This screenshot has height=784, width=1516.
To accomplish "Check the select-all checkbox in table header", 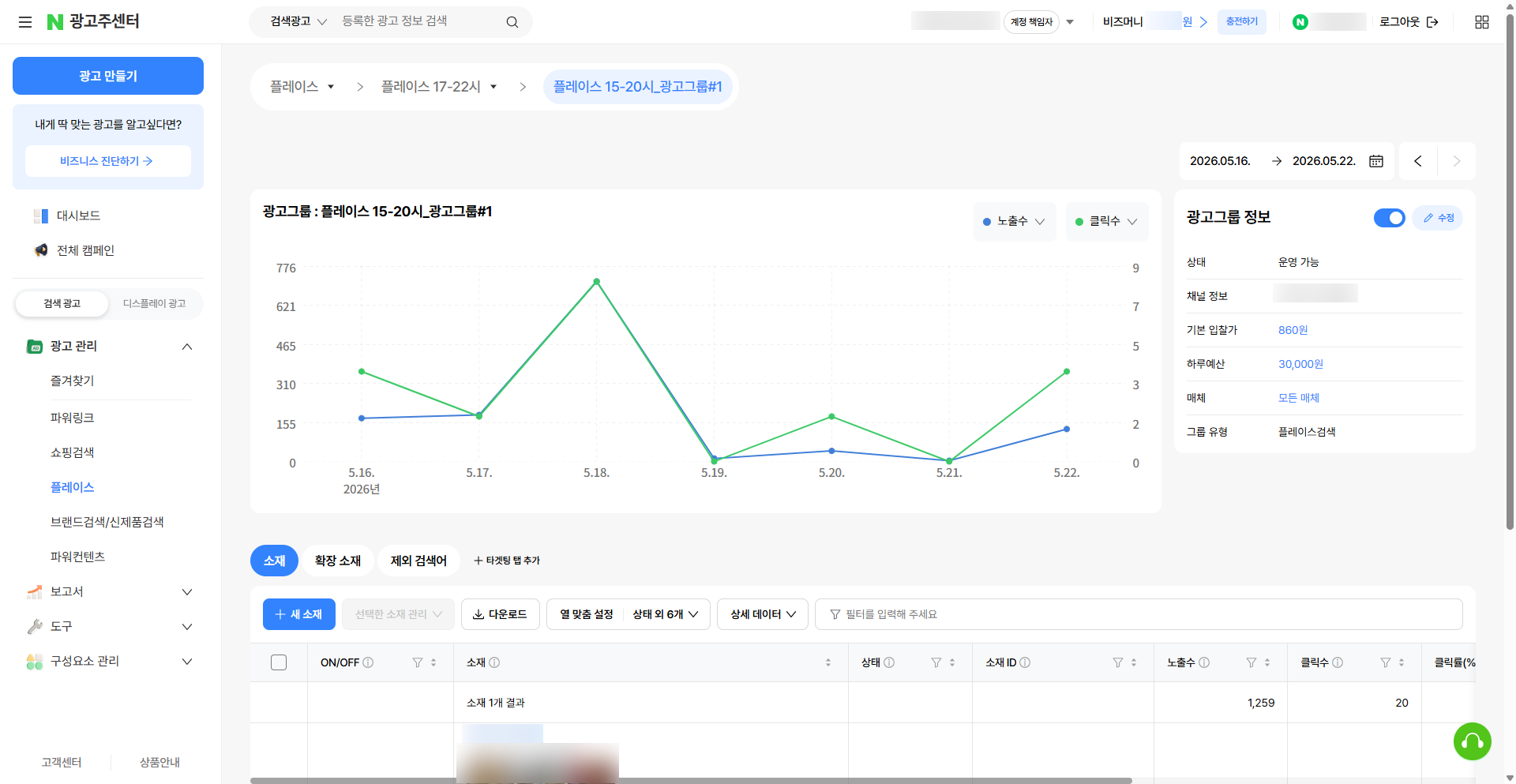I will [x=279, y=662].
